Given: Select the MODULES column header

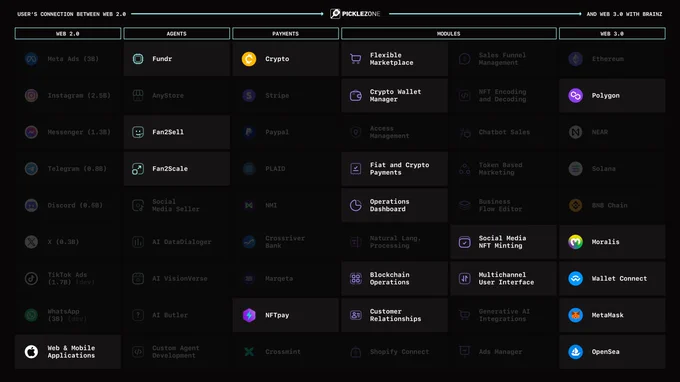Looking at the screenshot, I should click(x=449, y=33).
